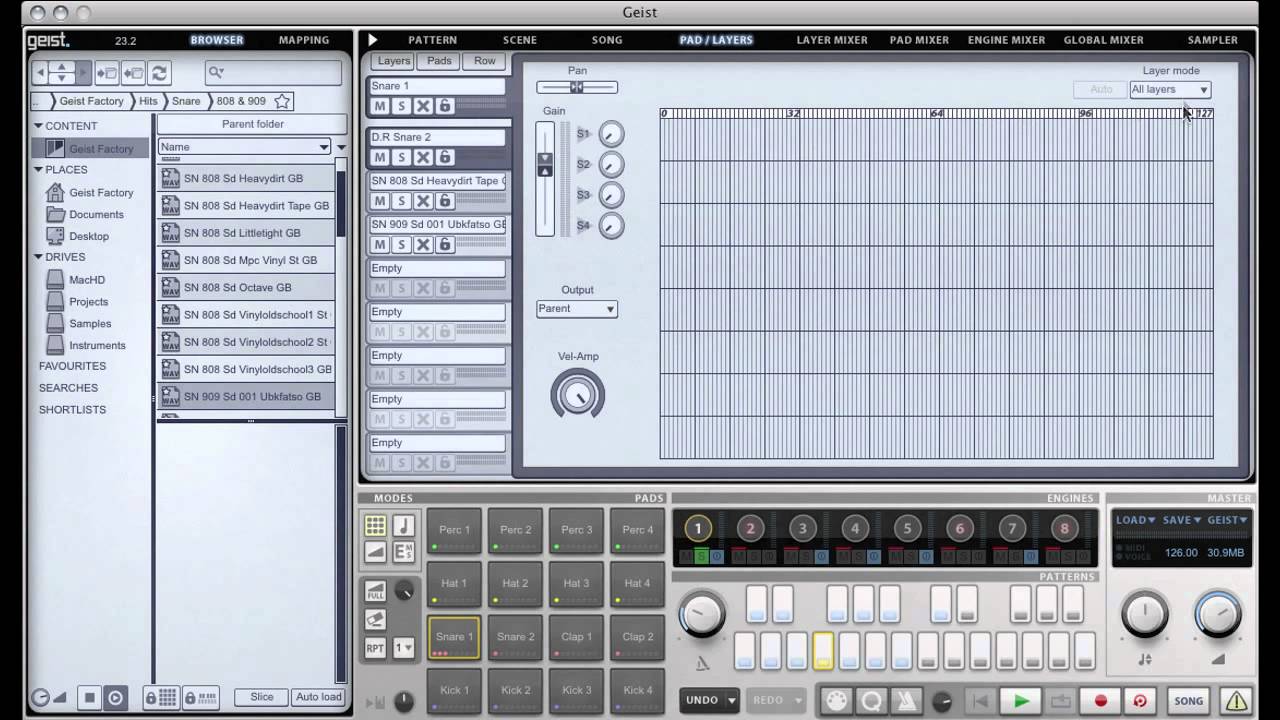Open the SAVE menu in Master
This screenshot has width=1280, height=720.
coord(1181,520)
